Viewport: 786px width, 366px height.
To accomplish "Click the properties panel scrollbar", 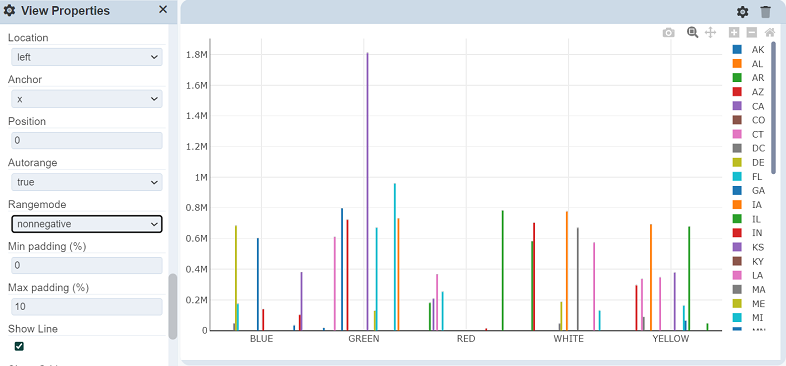I will click(x=172, y=306).
